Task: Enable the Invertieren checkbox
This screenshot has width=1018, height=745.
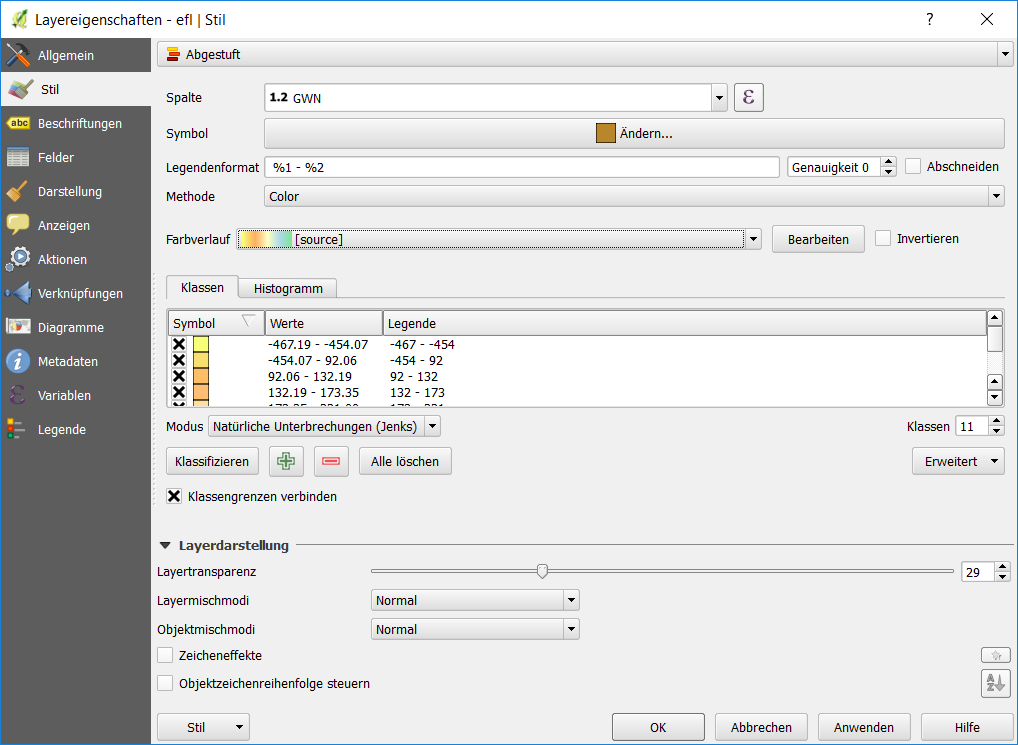Action: (x=883, y=239)
